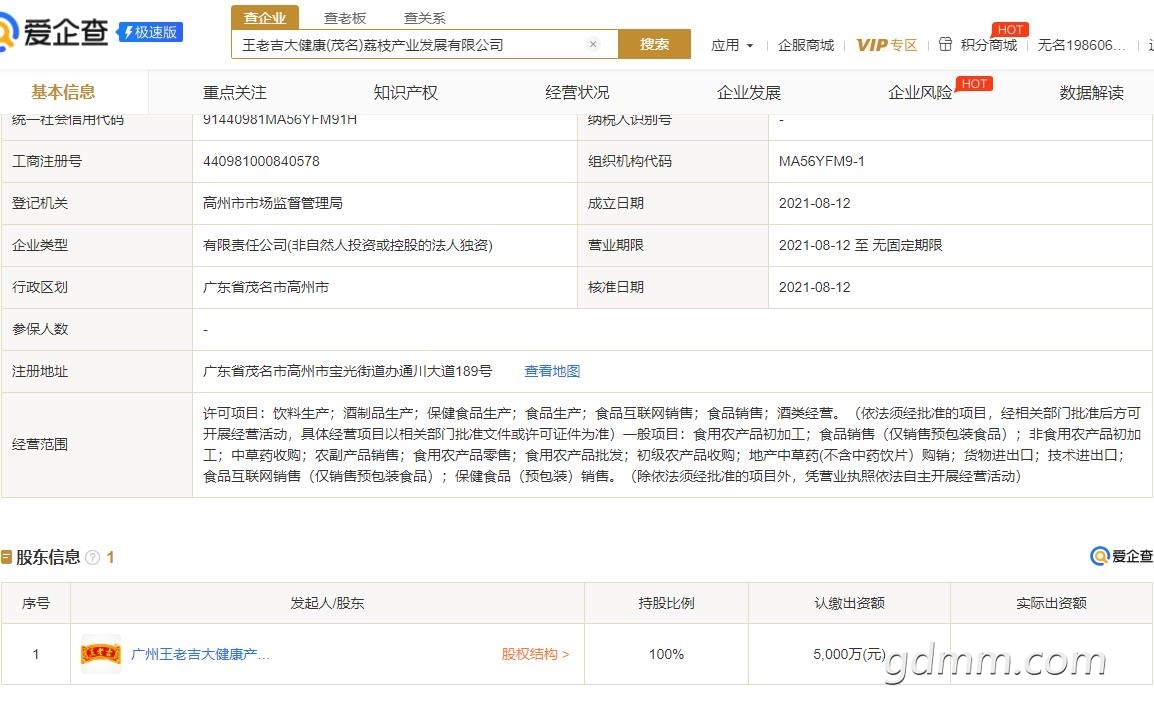Select the 查企业 search tab
The image size is (1154, 724).
coord(265,18)
